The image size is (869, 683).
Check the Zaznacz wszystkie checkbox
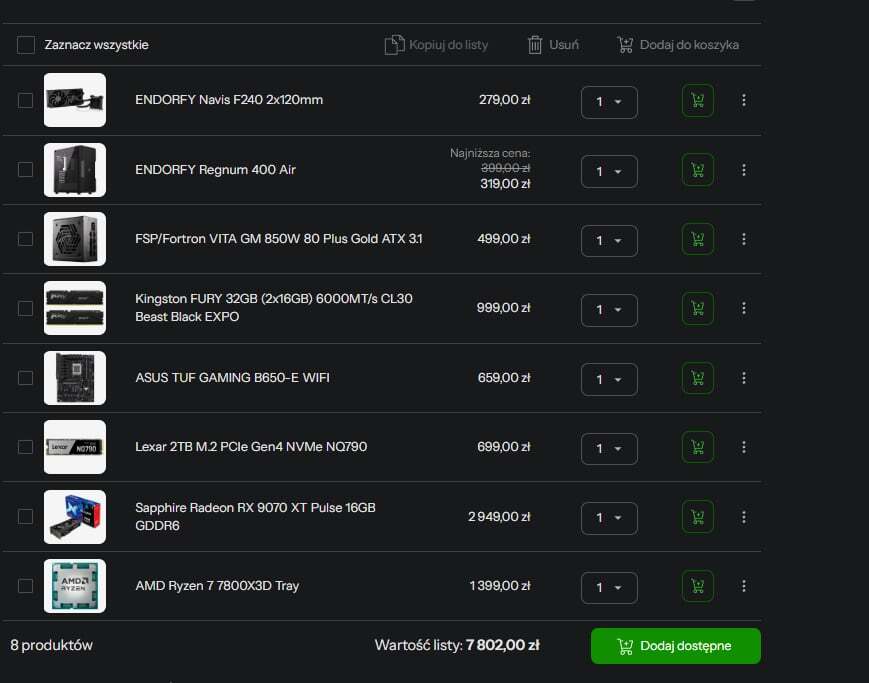(x=25, y=45)
